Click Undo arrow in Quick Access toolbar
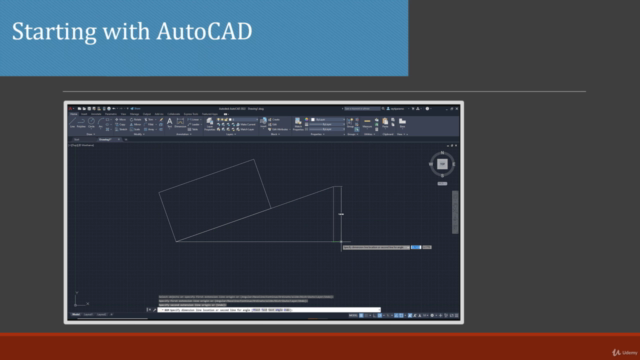640x360 pixels. click(114, 109)
